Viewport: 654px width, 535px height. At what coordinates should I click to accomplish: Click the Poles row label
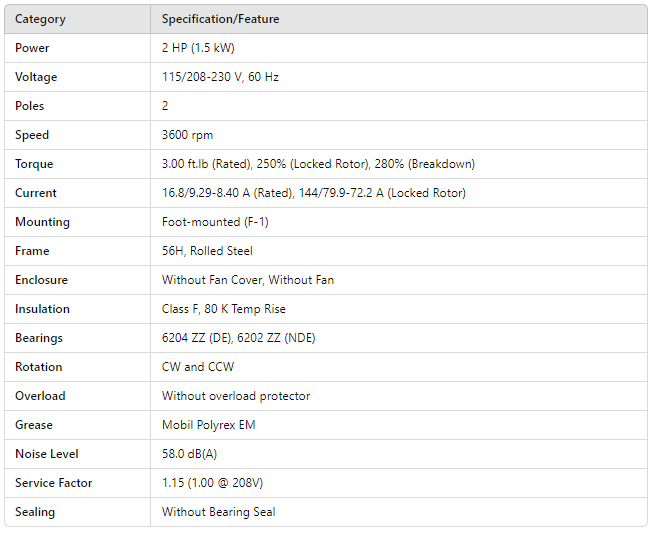pyautogui.click(x=30, y=106)
